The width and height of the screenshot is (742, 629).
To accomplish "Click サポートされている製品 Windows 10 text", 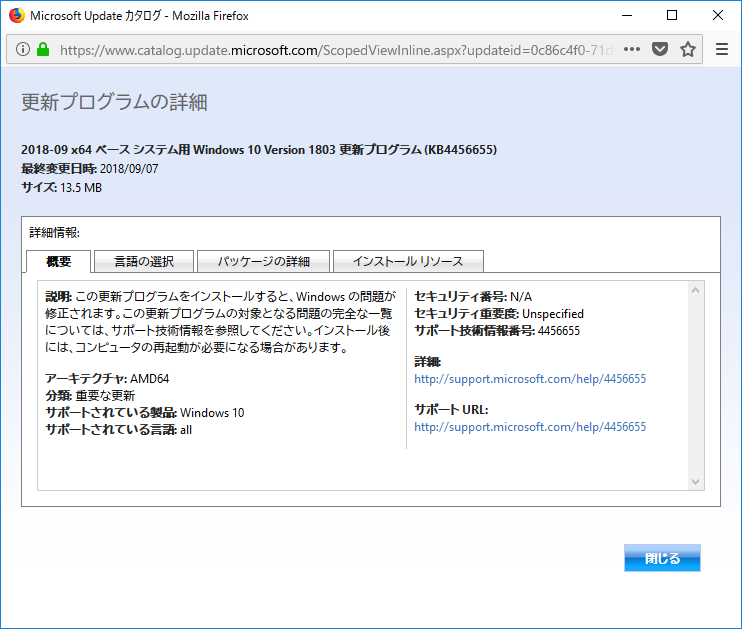I will coord(145,413).
